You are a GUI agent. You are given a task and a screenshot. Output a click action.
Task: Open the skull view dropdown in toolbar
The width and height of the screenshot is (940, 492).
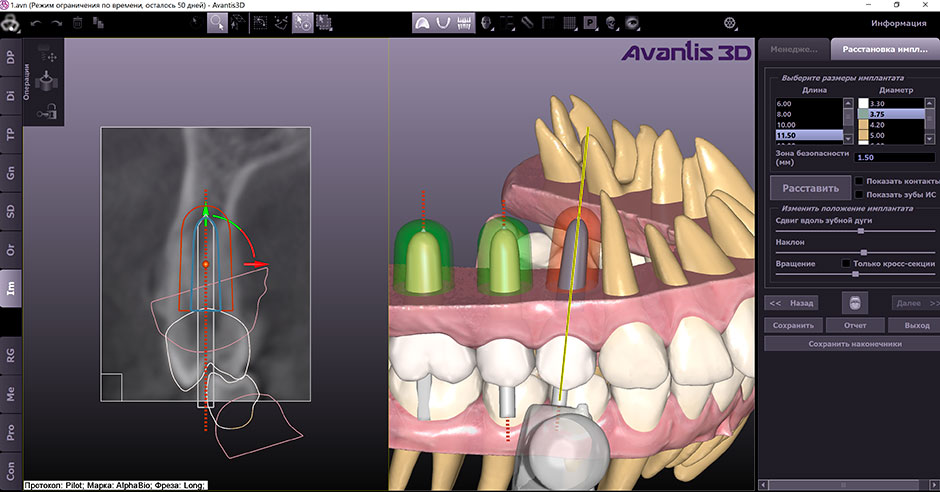coord(611,23)
